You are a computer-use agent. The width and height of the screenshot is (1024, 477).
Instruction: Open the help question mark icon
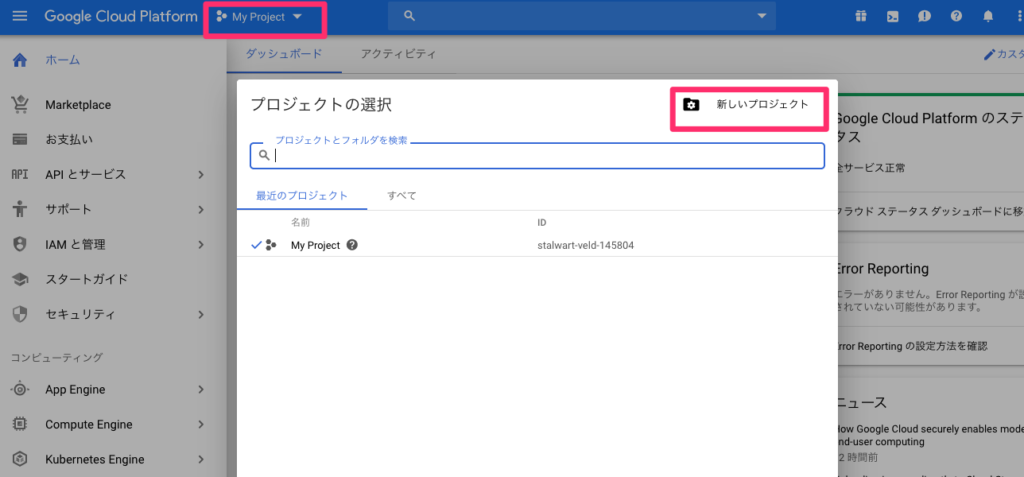(x=956, y=16)
